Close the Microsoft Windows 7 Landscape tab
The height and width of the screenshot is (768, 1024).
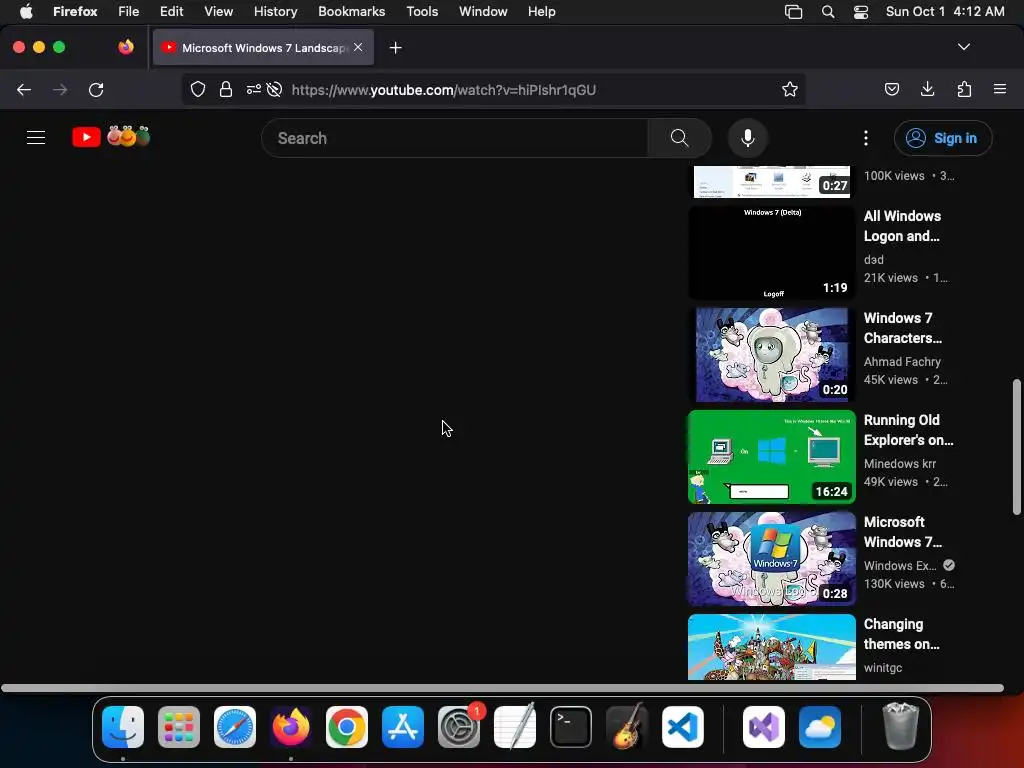[358, 47]
